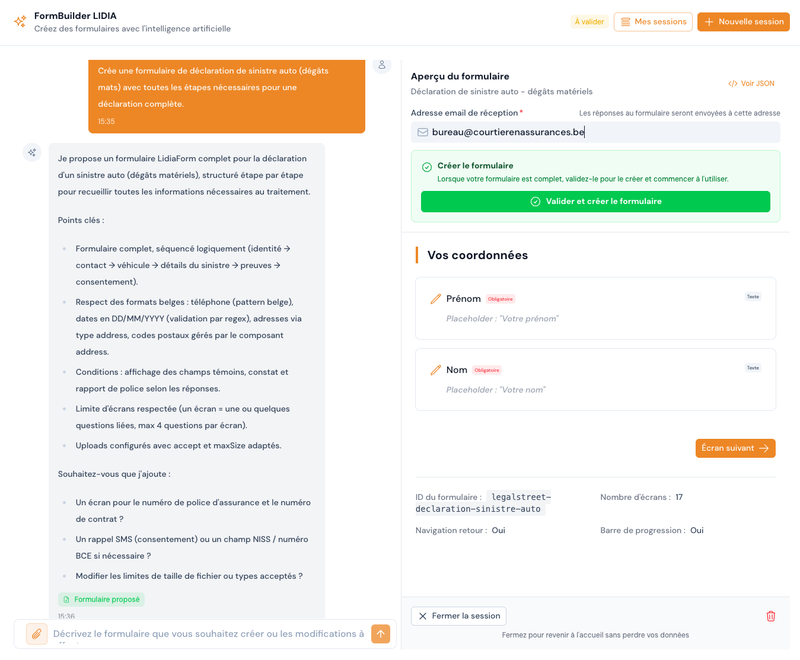The height and width of the screenshot is (660, 800).
Task: Click the user avatar icon in chat
Action: click(x=382, y=65)
